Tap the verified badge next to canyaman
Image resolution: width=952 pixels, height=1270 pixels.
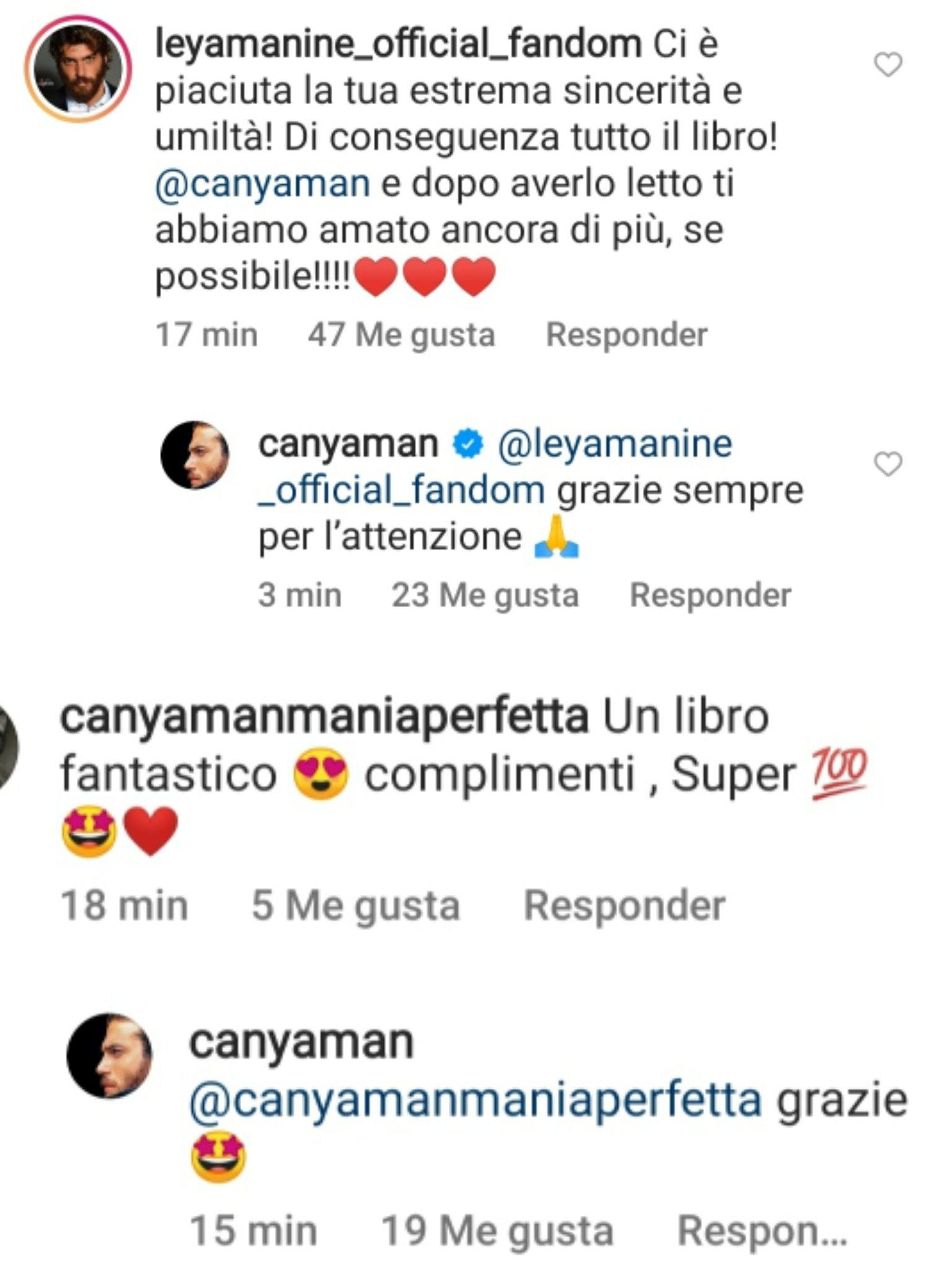tap(467, 445)
